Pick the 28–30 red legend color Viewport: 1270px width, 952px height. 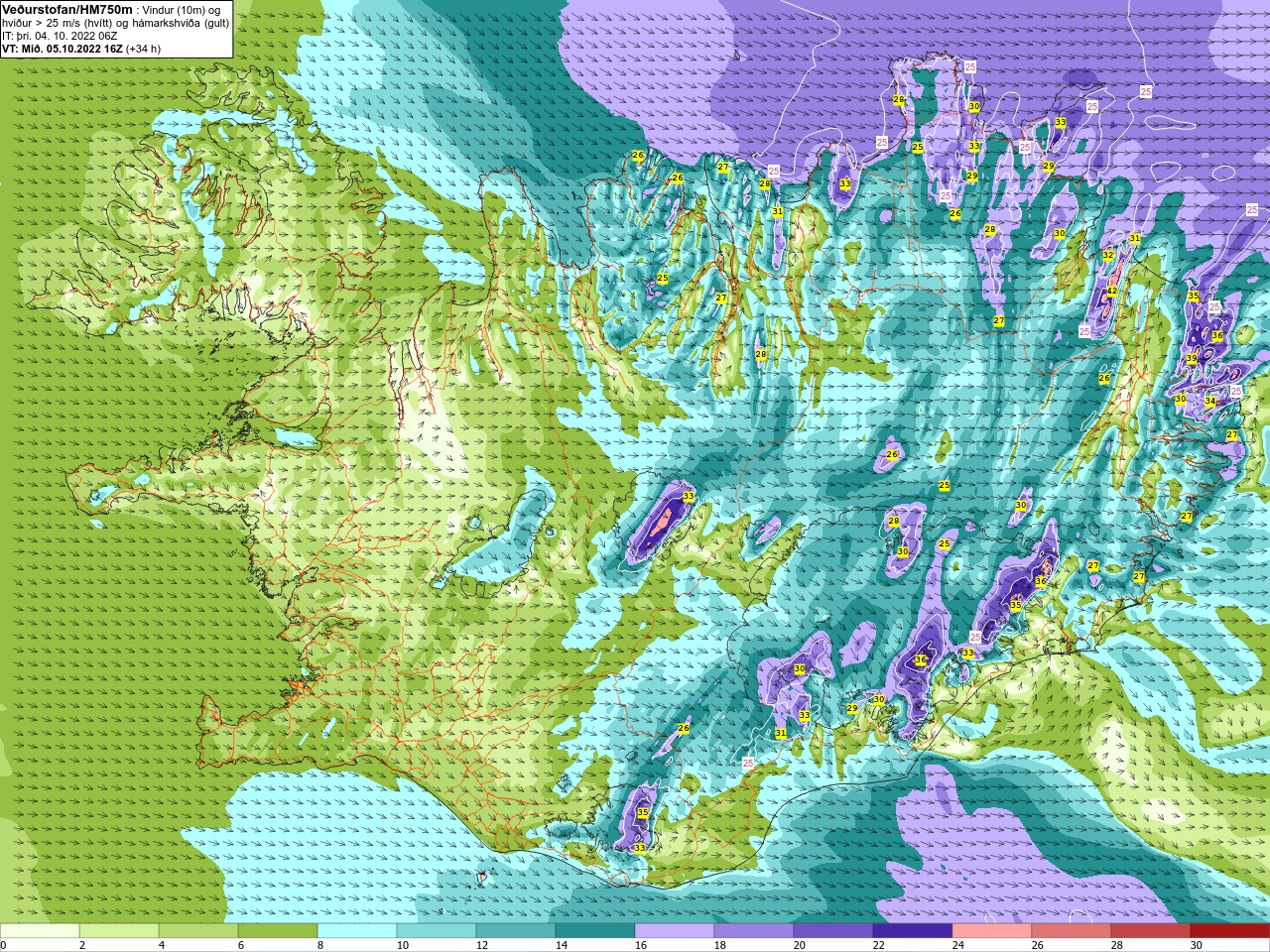click(1151, 931)
